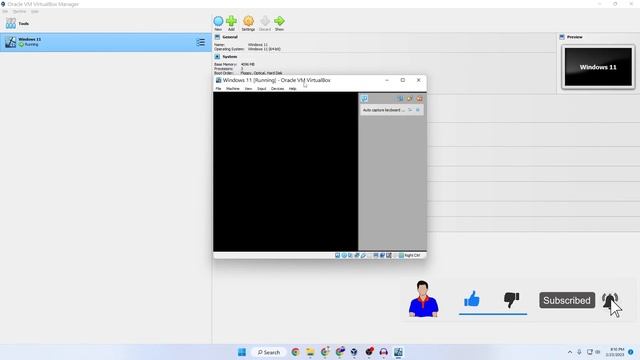Click the channel avatar man icon
Viewport: 640px width, 360px height.
423,299
